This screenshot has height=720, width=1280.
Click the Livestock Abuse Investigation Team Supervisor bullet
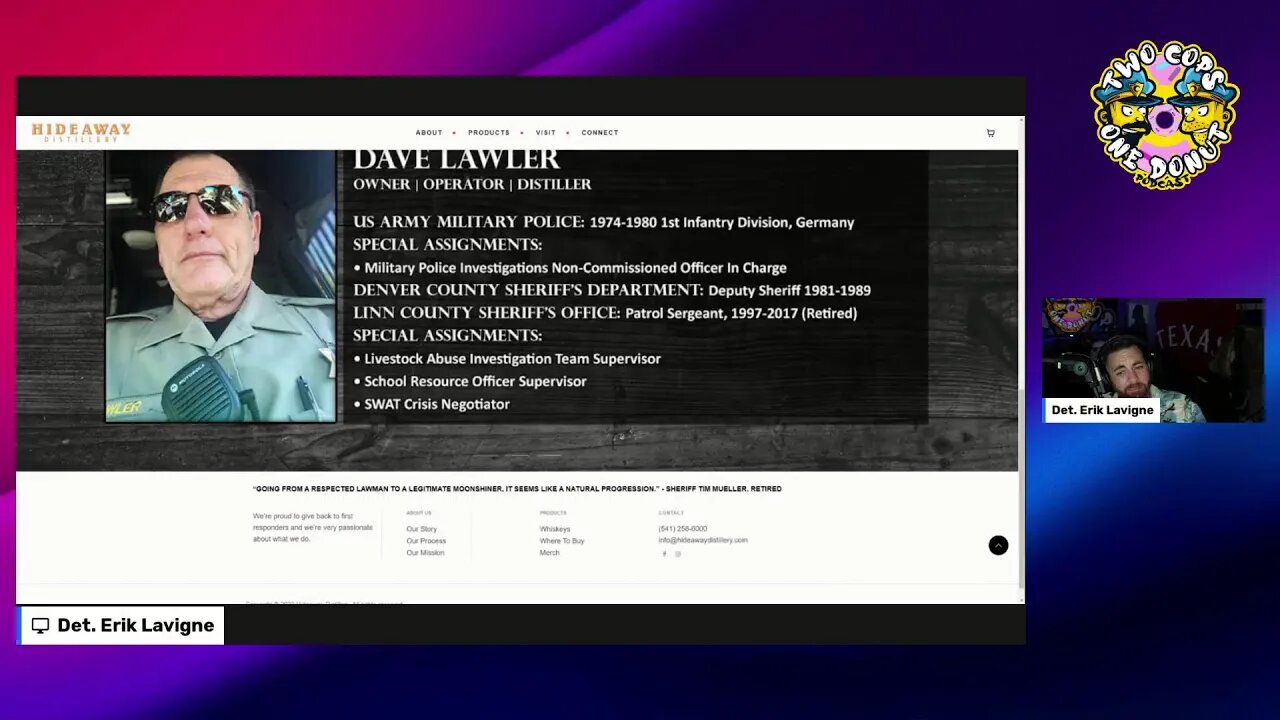point(507,358)
